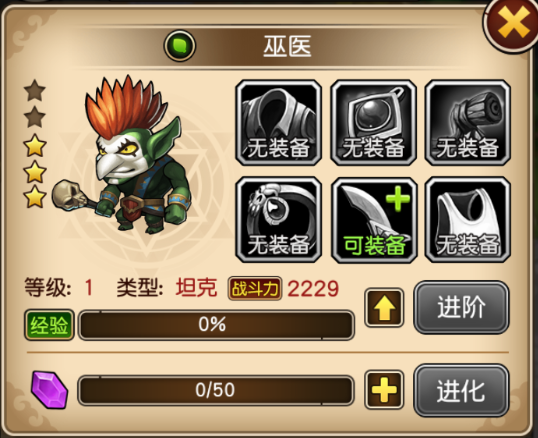Image resolution: width=538 pixels, height=438 pixels.
Task: Click the topmost empty gray star
Action: (35, 90)
